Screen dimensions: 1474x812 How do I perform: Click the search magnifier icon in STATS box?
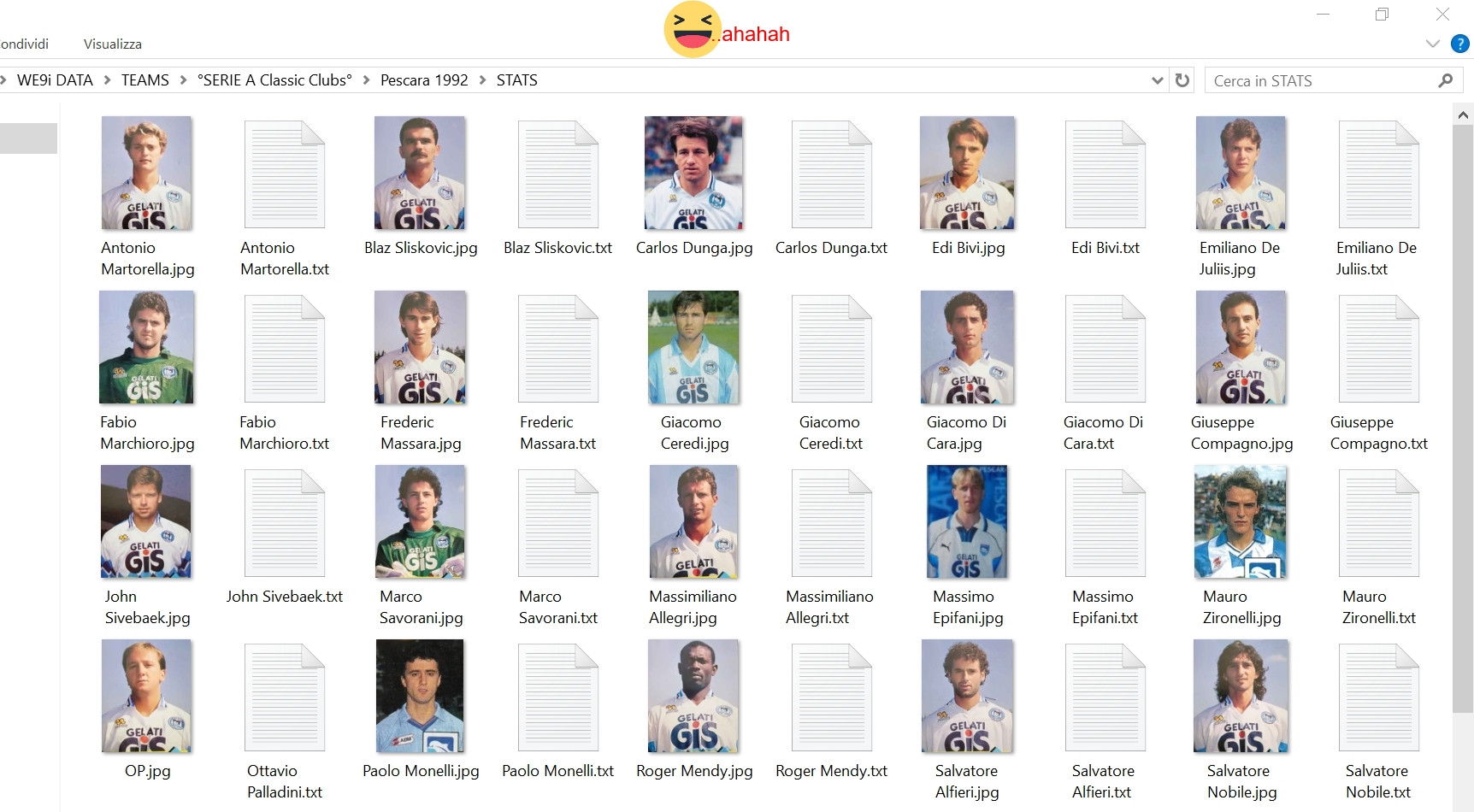coord(1445,80)
